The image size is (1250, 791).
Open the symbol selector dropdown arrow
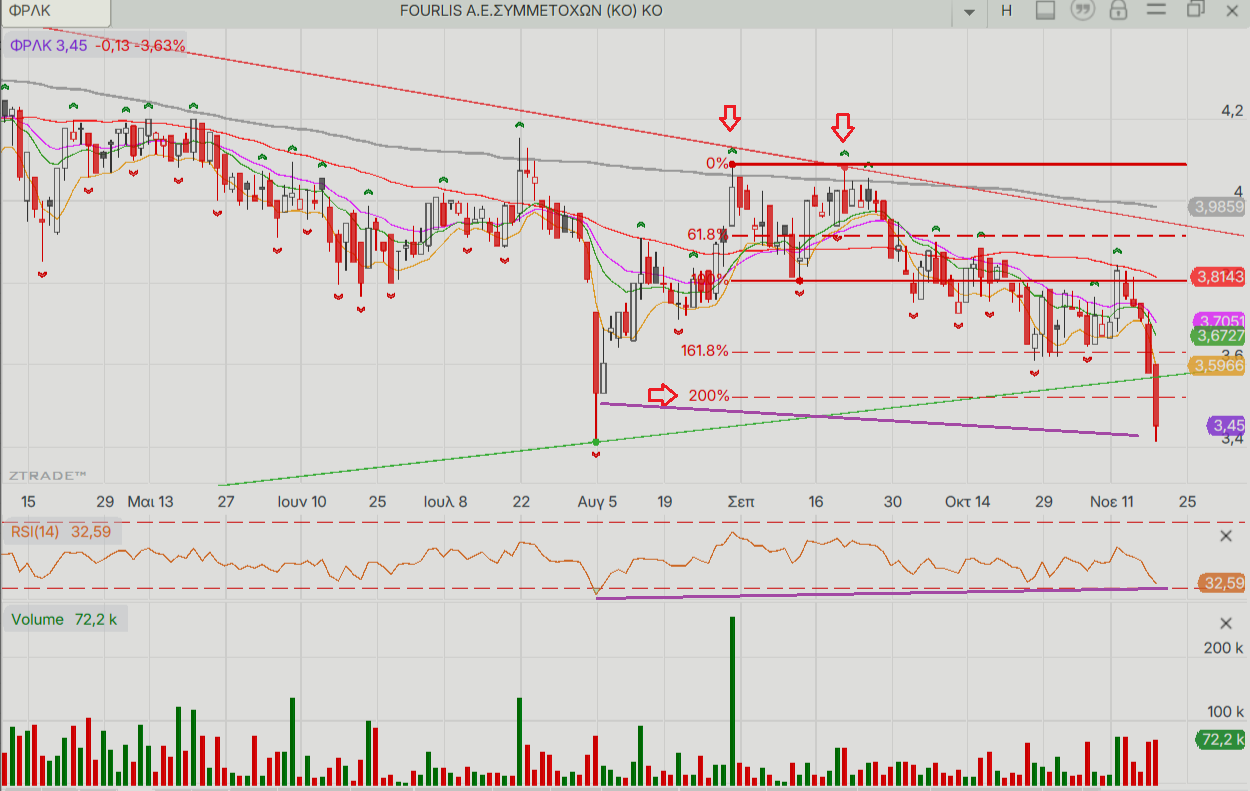969,11
